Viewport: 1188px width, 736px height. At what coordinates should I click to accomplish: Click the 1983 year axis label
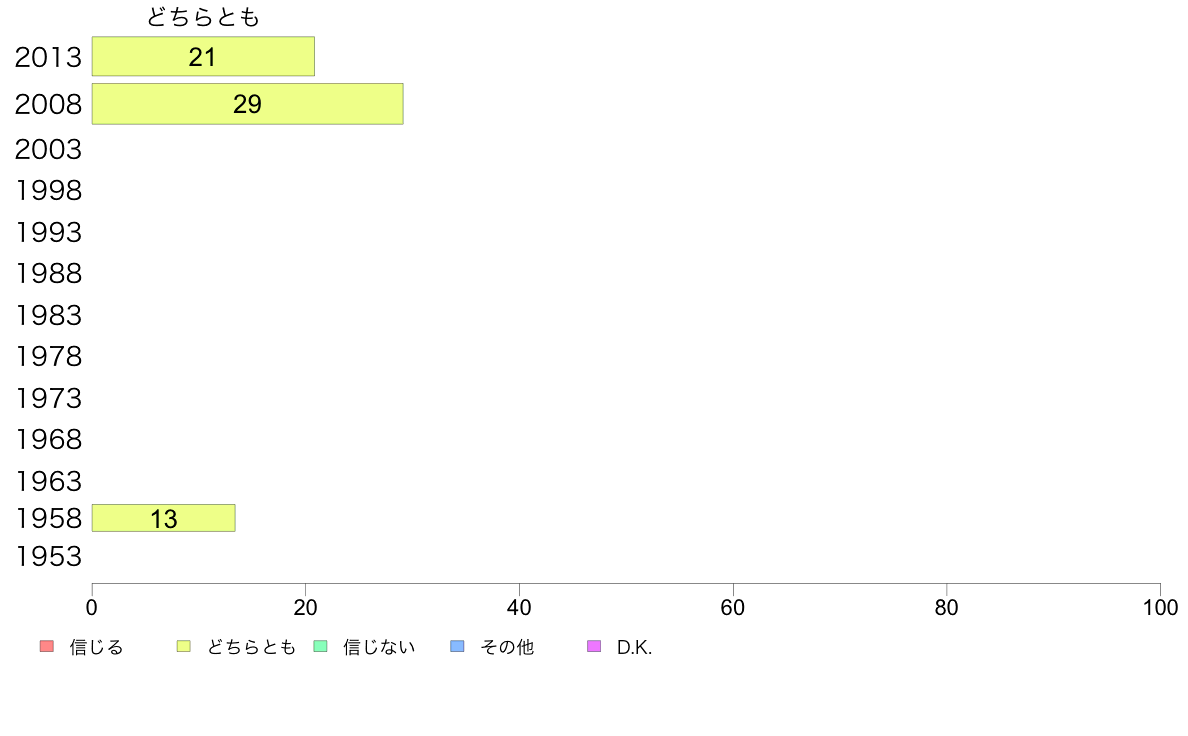(48, 315)
